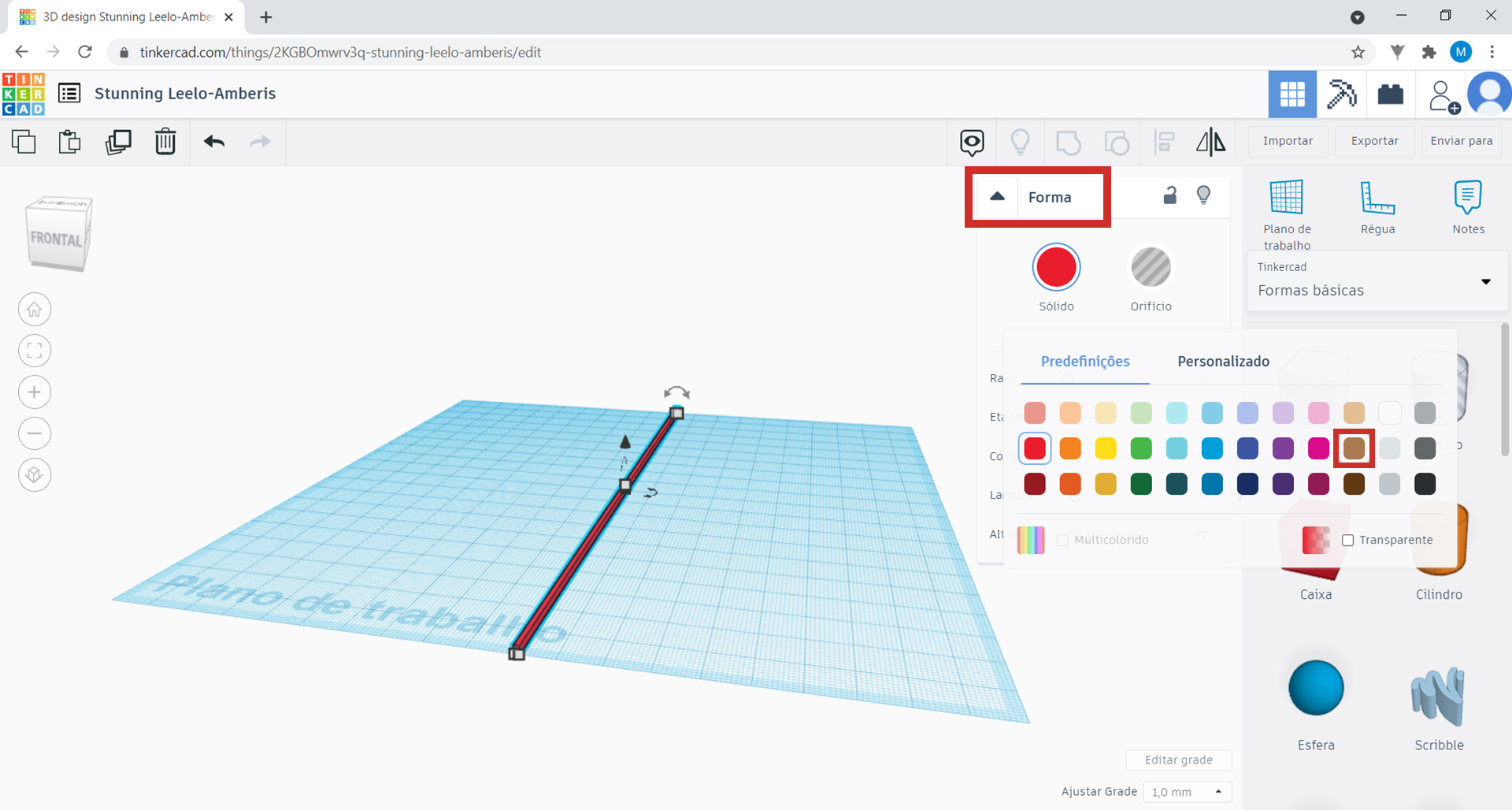Image resolution: width=1512 pixels, height=810 pixels.
Task: Hide the shape with panel lightbulb
Action: pyautogui.click(x=1203, y=195)
